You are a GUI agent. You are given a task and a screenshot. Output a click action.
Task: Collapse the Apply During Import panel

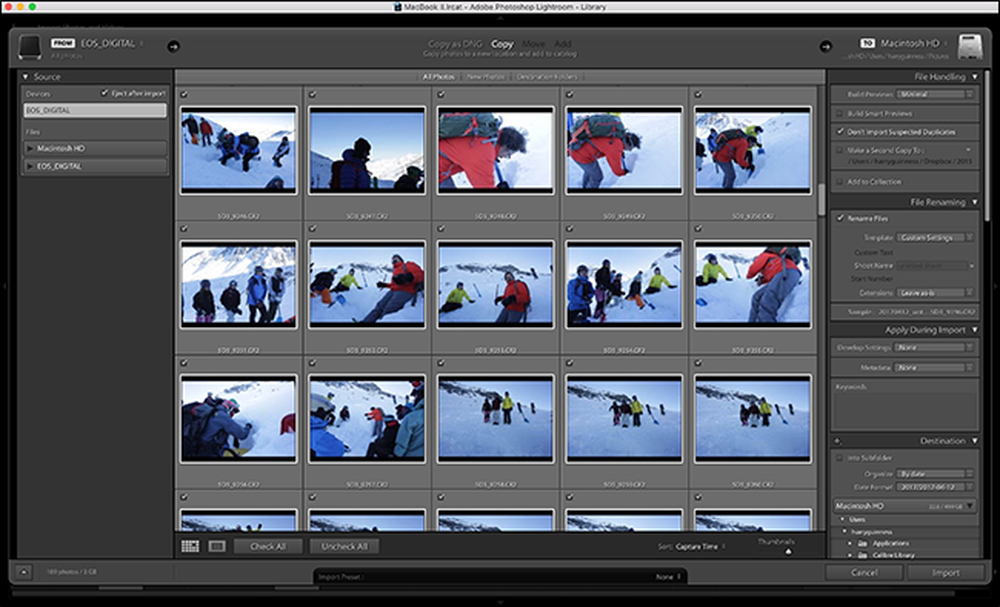(974, 330)
